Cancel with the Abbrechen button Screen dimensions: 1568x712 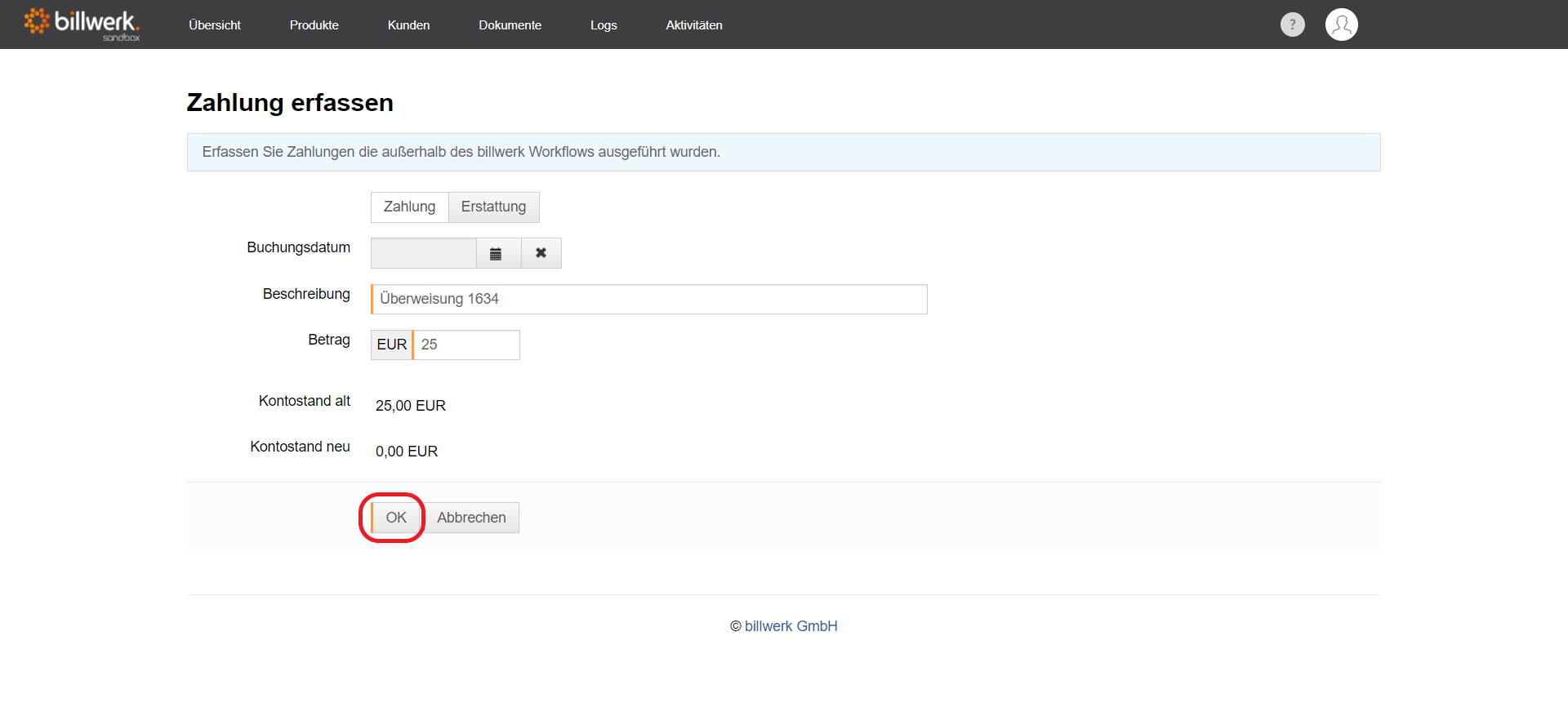pos(471,518)
